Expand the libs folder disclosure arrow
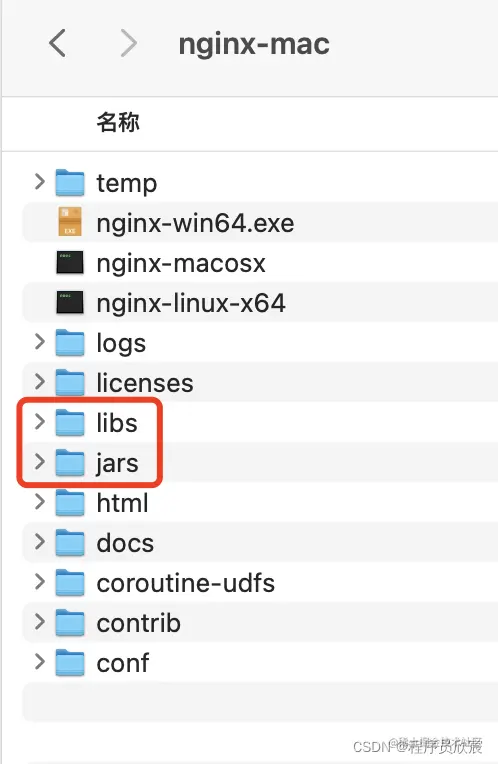Viewport: 498px width, 764px height. click(40, 421)
